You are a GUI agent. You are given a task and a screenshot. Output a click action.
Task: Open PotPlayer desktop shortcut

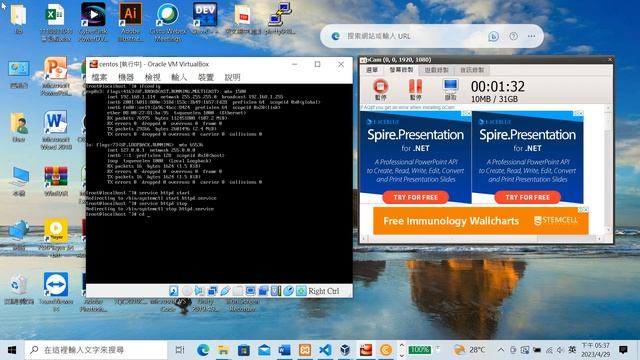click(x=56, y=238)
